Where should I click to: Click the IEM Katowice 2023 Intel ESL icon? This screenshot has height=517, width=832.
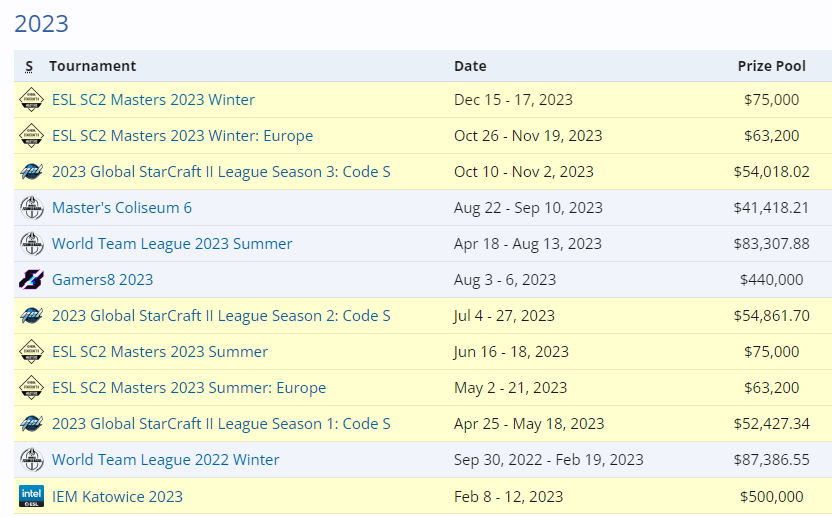pyautogui.click(x=31, y=496)
